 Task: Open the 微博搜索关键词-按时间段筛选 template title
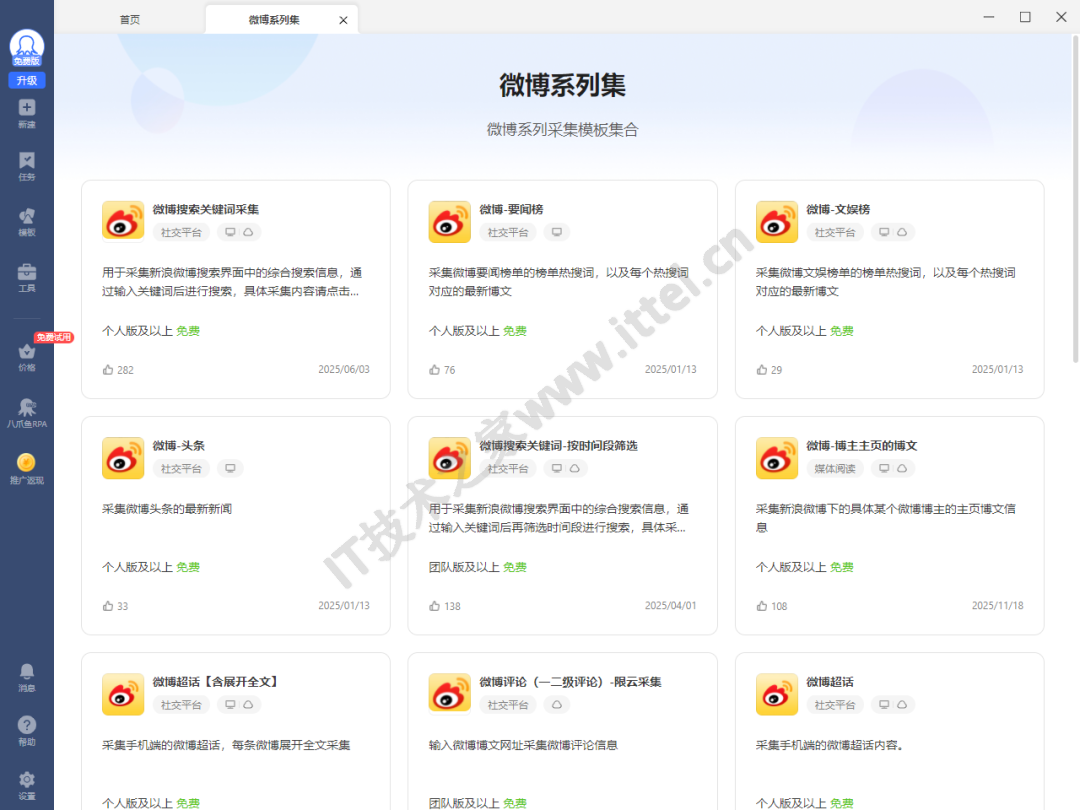[558, 445]
